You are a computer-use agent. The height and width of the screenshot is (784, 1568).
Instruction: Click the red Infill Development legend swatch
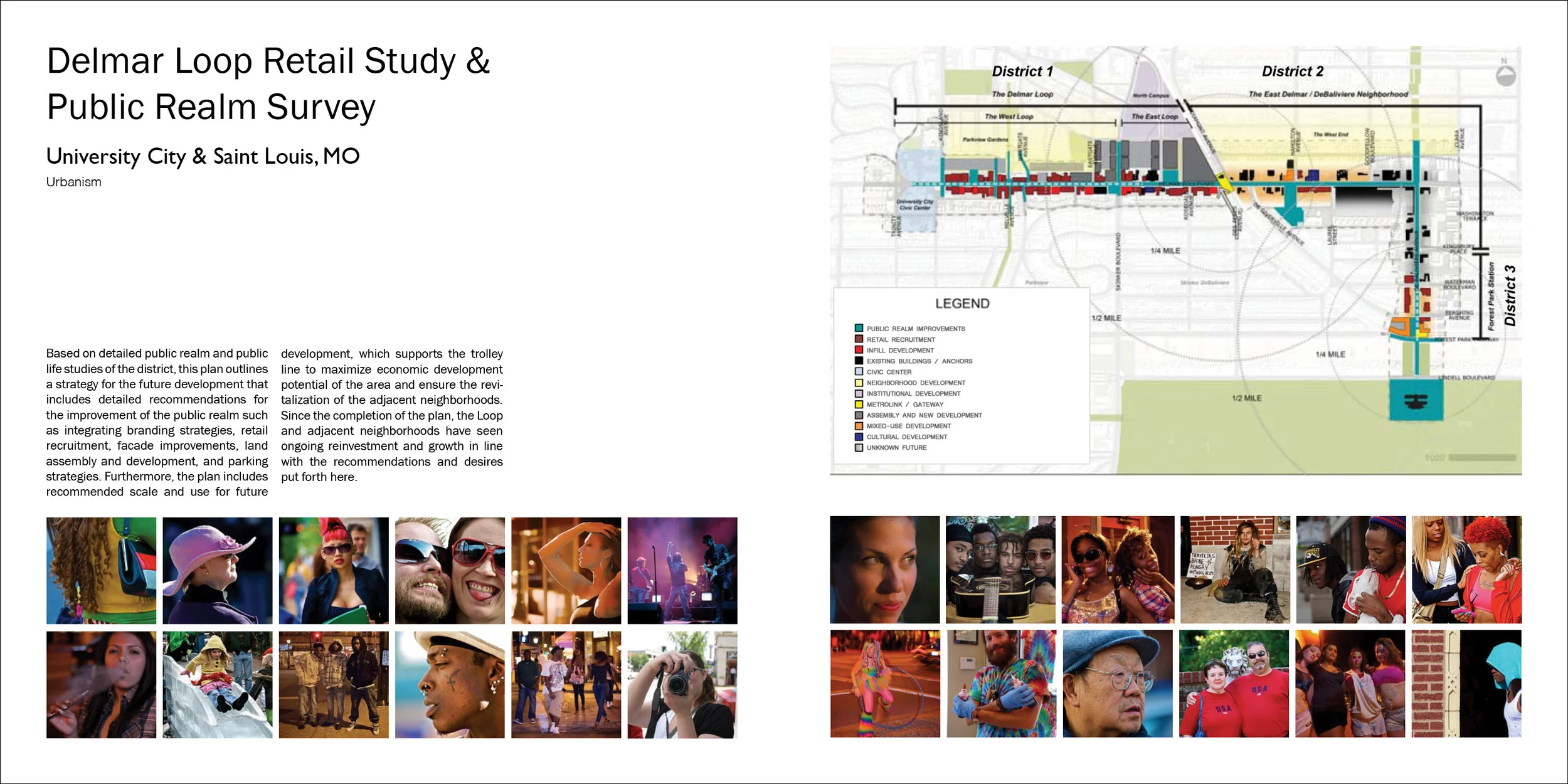(x=859, y=350)
